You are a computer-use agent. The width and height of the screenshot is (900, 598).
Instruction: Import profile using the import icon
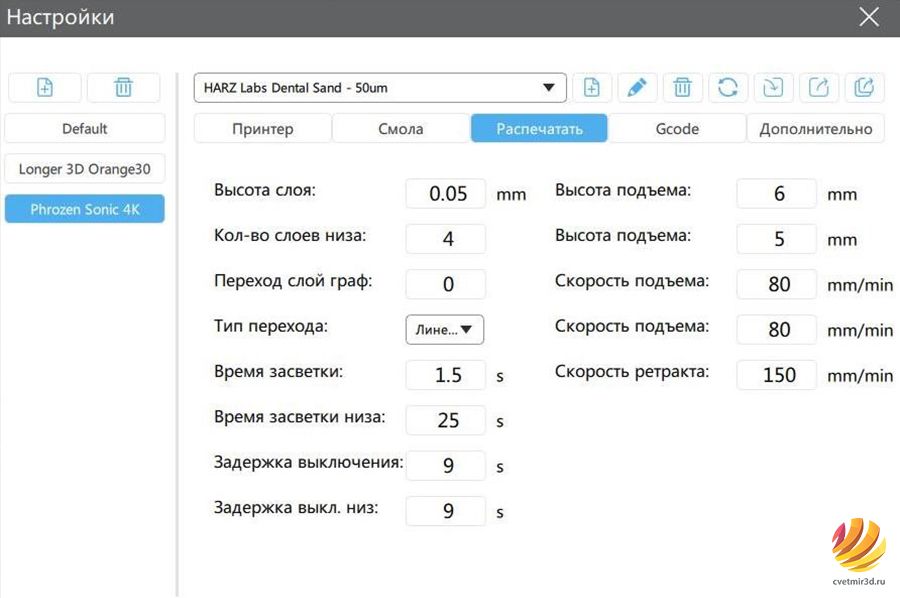coord(773,88)
